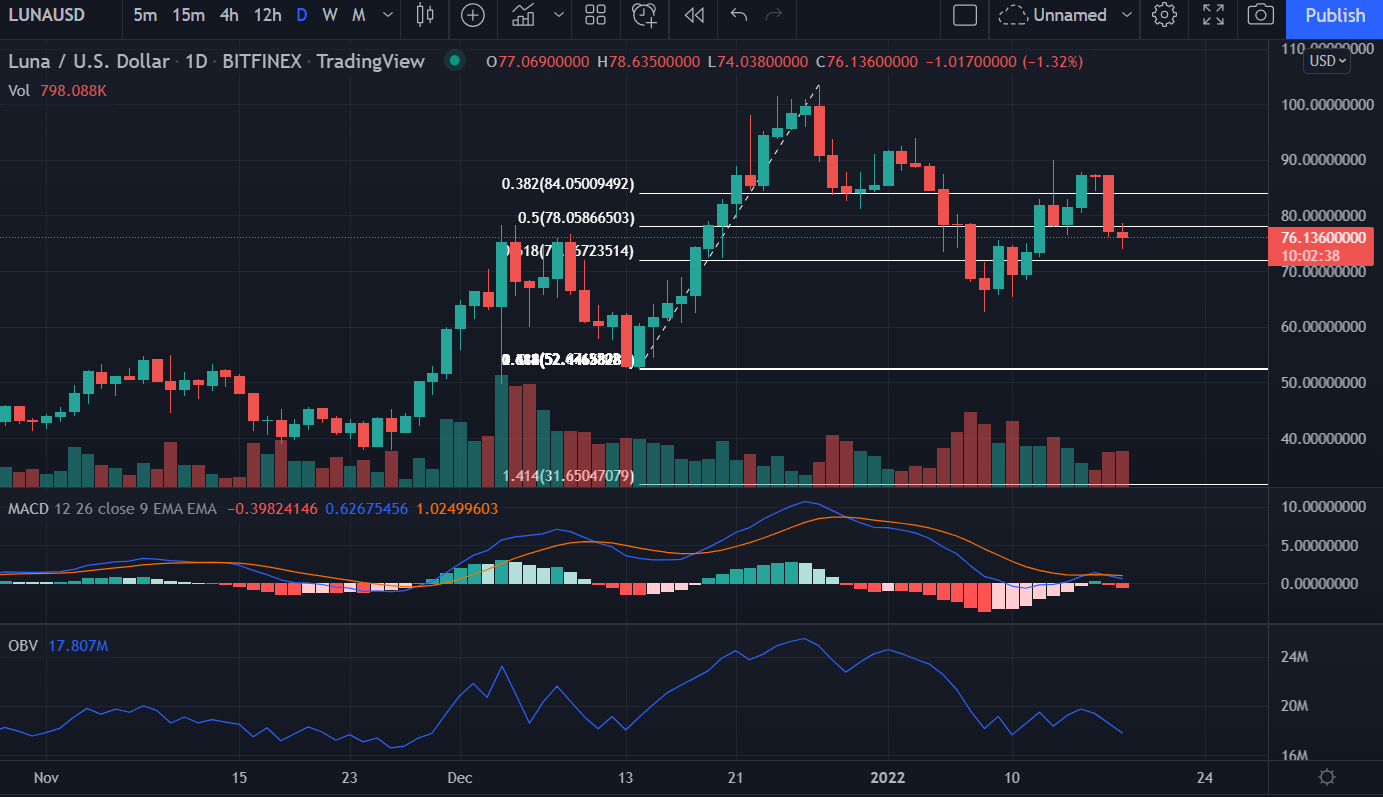Click the Compare or Add Symbol plus icon
Image resolution: width=1383 pixels, height=797 pixels.
tap(473, 15)
